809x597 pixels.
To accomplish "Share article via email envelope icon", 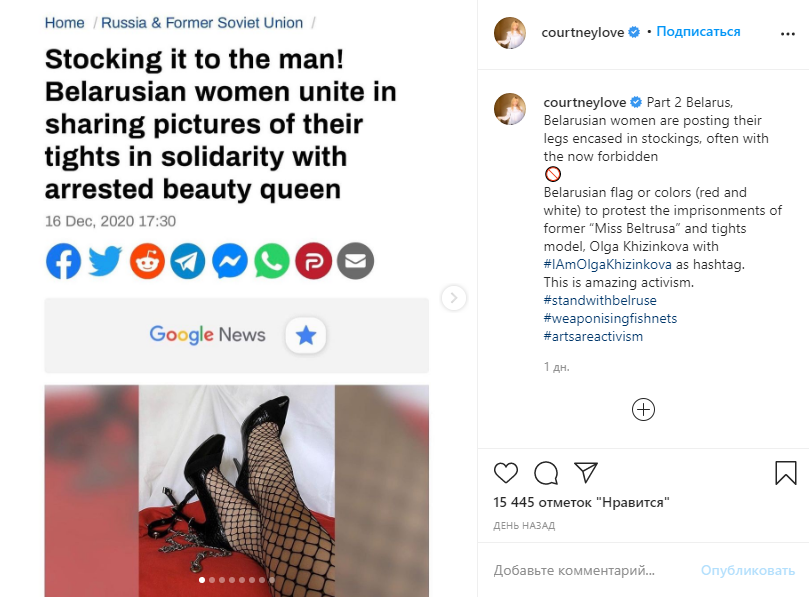I will tap(355, 261).
